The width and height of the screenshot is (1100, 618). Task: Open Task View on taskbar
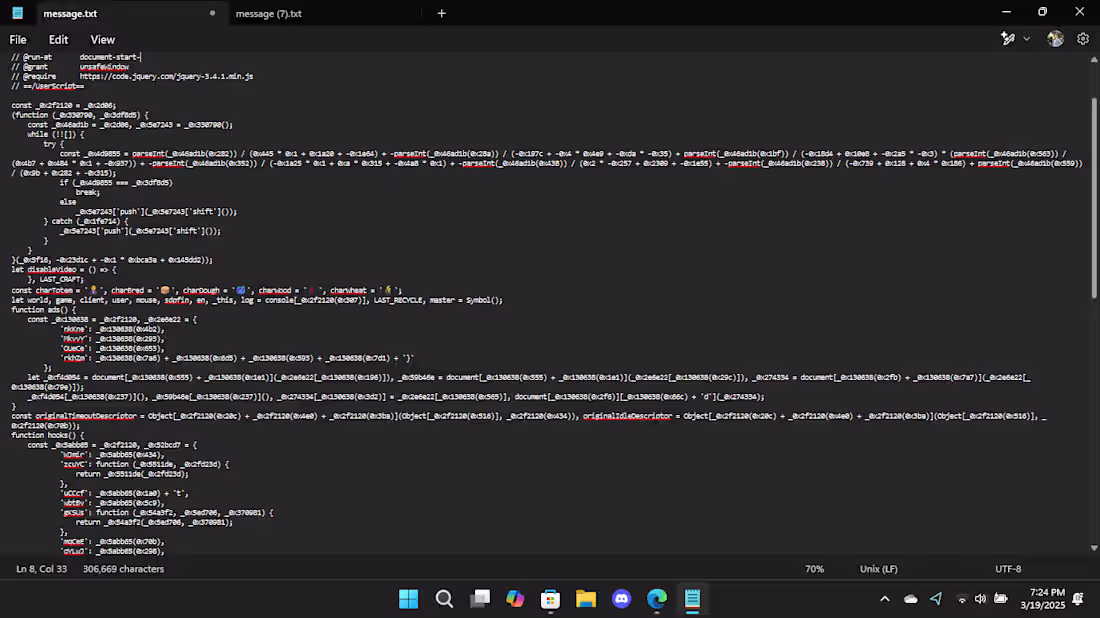[480, 599]
